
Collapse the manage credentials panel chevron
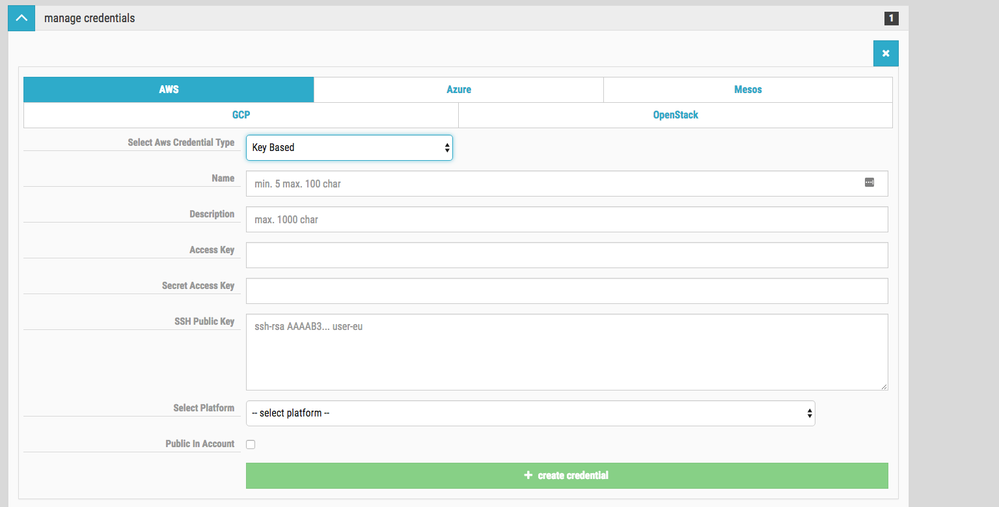[22, 18]
